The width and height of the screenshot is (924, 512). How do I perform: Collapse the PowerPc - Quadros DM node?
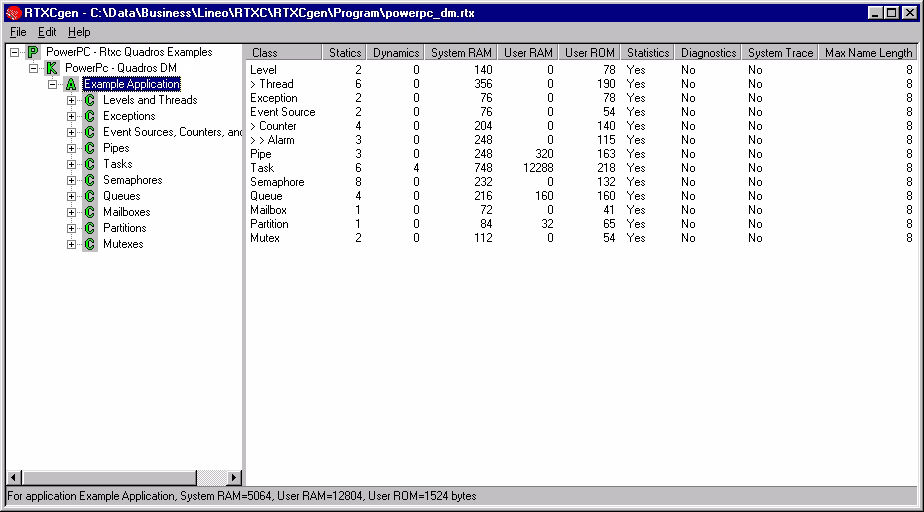click(x=34, y=68)
